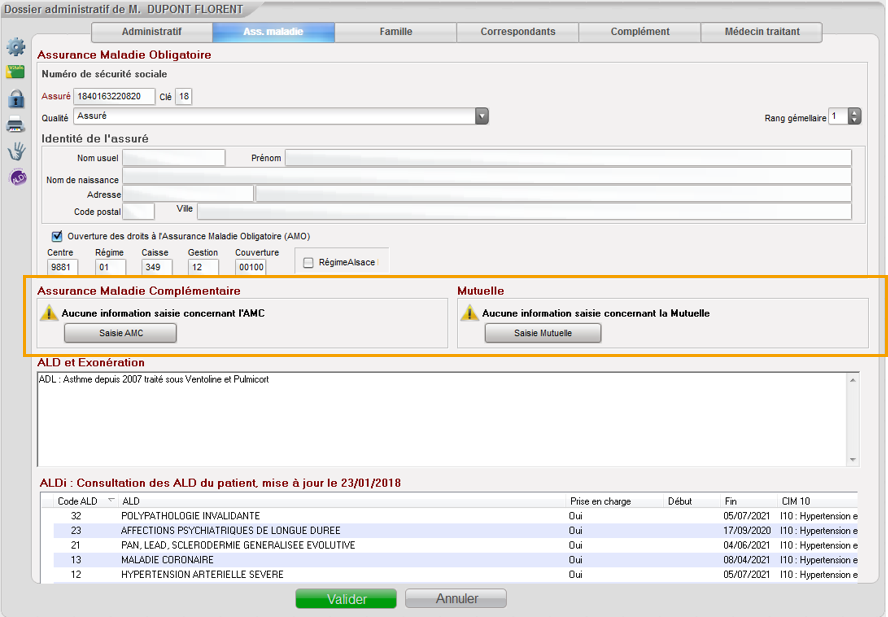
Task: Switch to the Famille tab
Action: [x=395, y=32]
